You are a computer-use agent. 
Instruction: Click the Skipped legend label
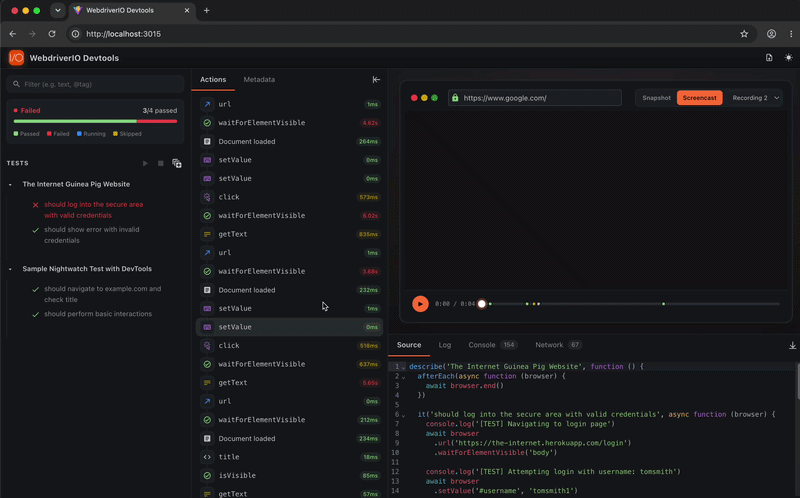click(131, 134)
